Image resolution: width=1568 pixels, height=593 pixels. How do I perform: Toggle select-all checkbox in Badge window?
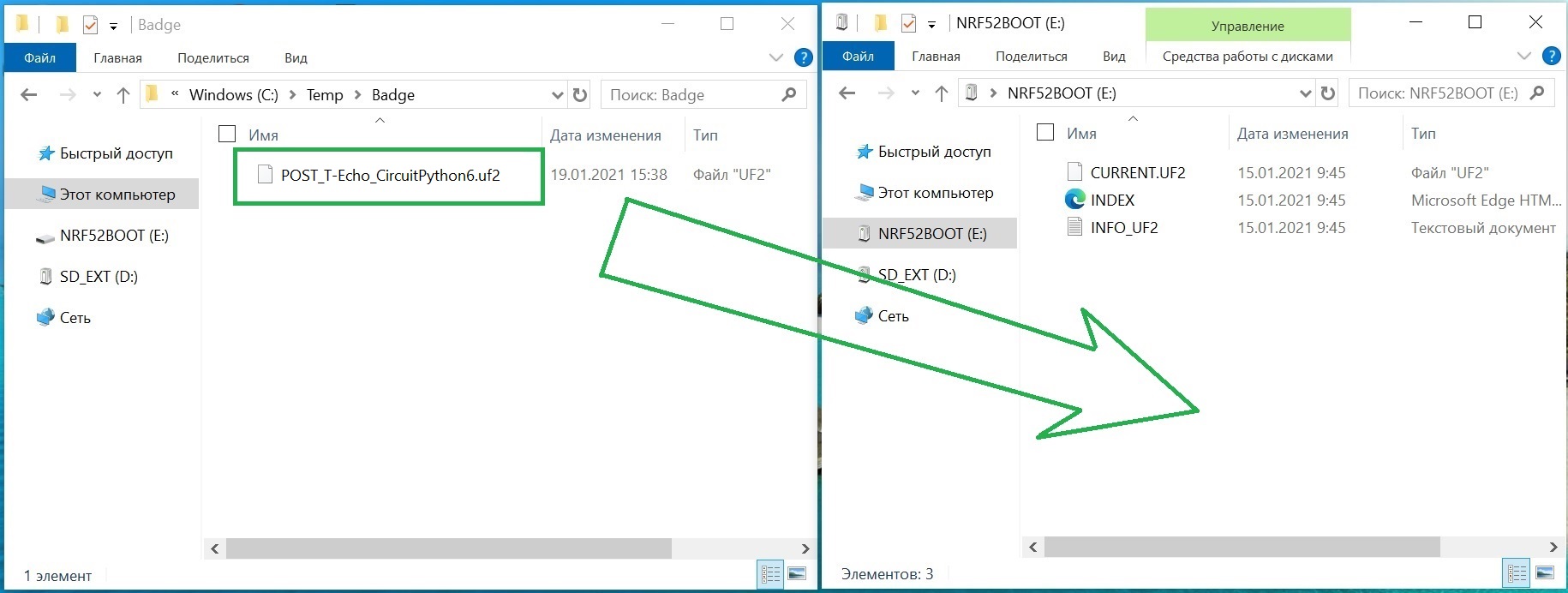click(227, 134)
